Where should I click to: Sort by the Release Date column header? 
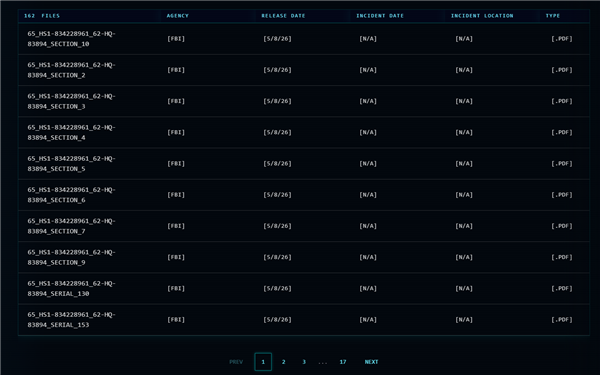point(283,16)
